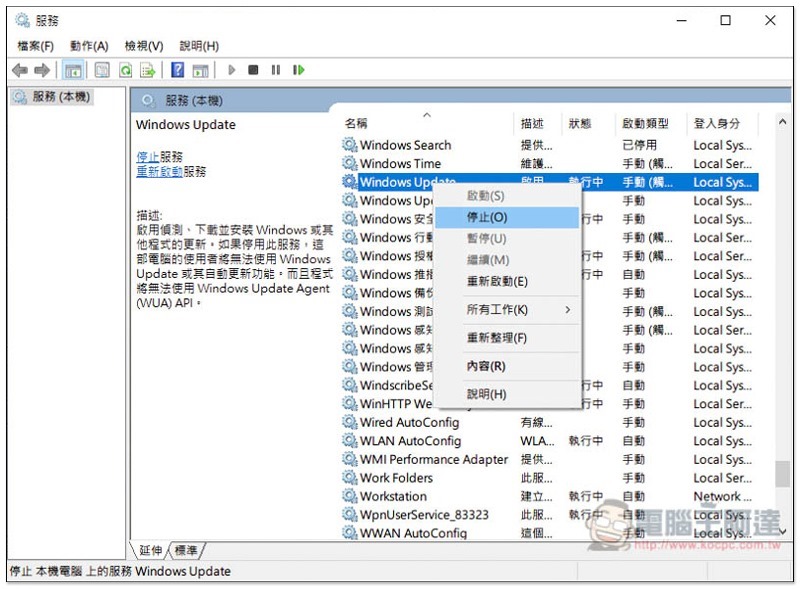This screenshot has height=589, width=800.
Task: Select the WMI Performance Adapter row
Action: coord(549,459)
